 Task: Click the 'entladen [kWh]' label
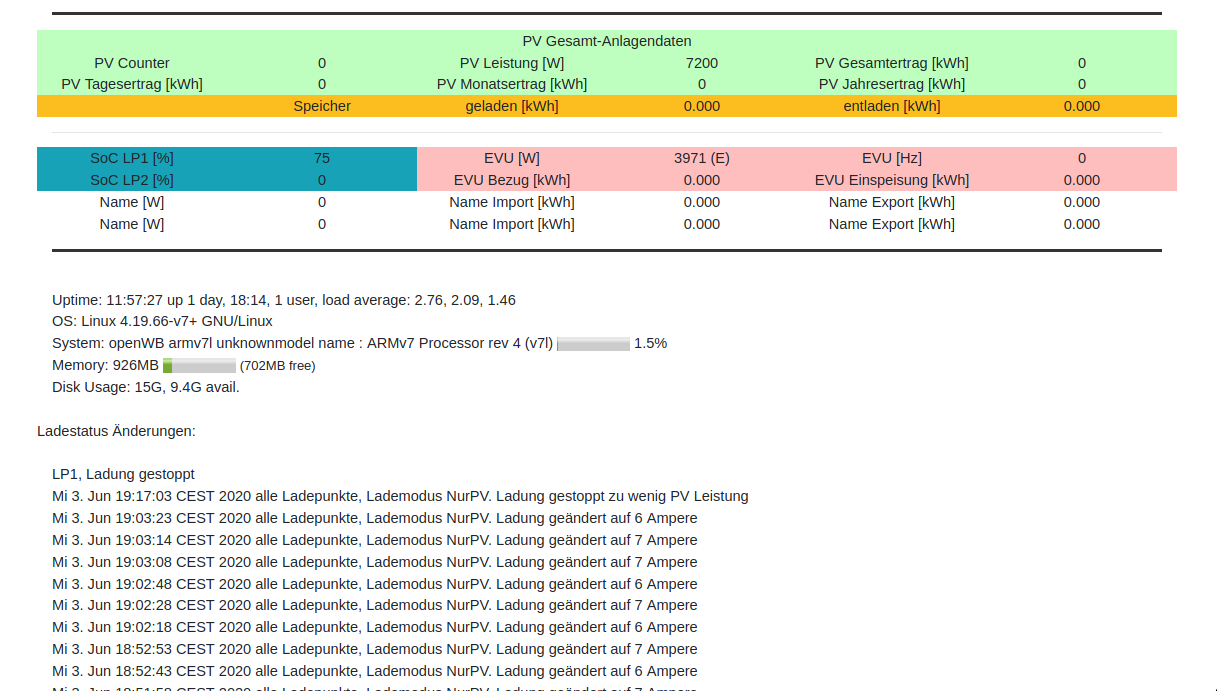coord(892,106)
